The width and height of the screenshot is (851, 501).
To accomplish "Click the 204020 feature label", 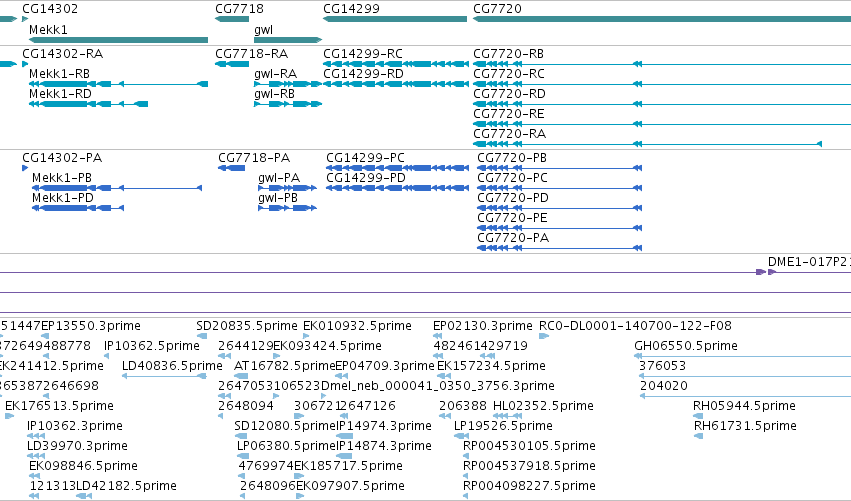I will 664,386.
